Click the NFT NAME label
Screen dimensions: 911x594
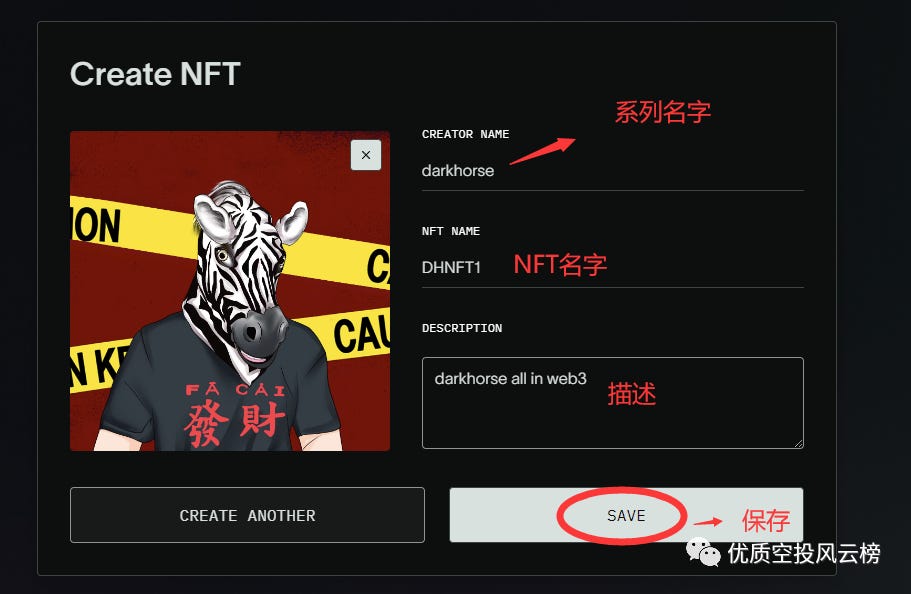(451, 231)
